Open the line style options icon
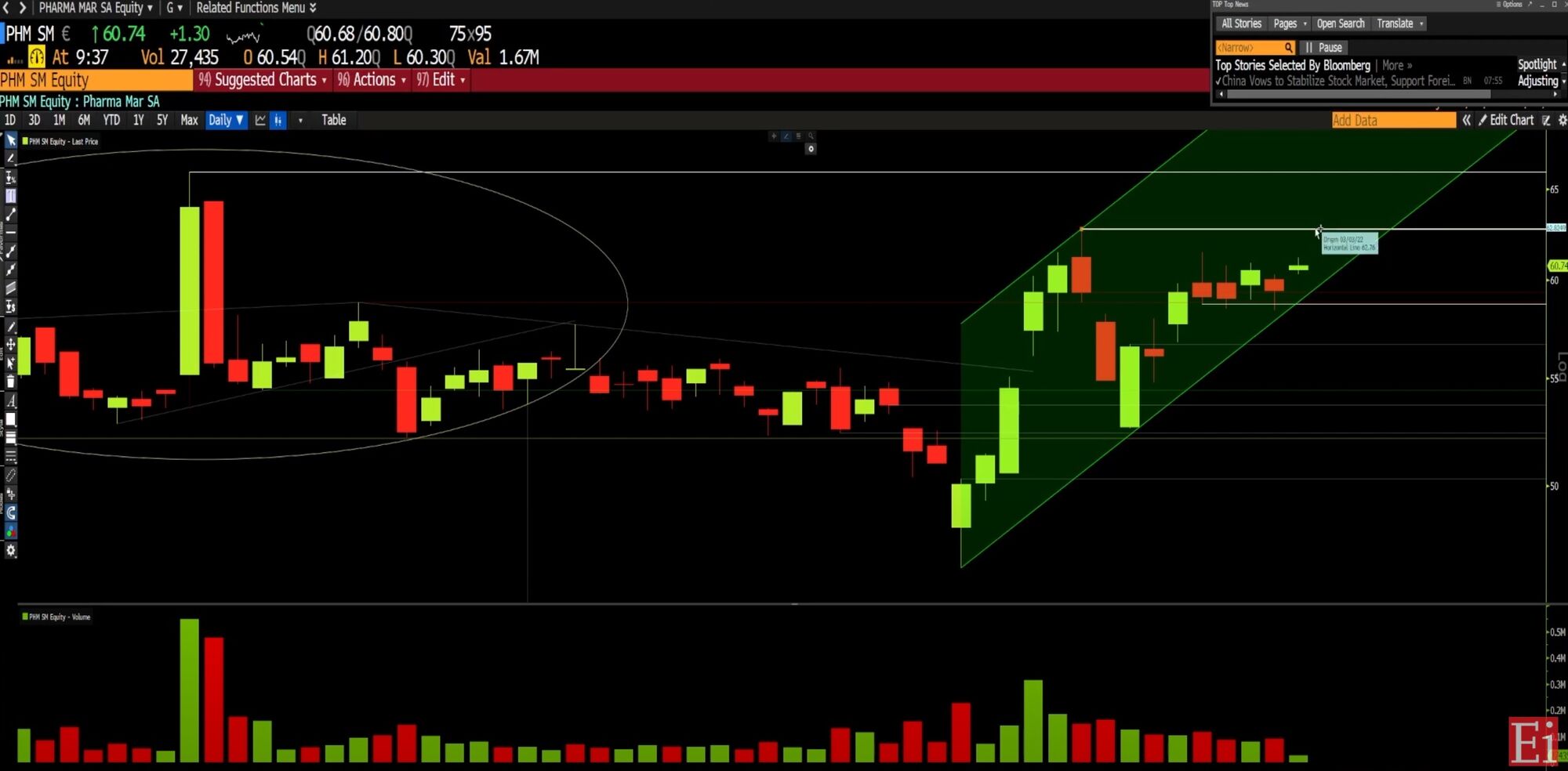This screenshot has height=771, width=1568. (x=11, y=456)
